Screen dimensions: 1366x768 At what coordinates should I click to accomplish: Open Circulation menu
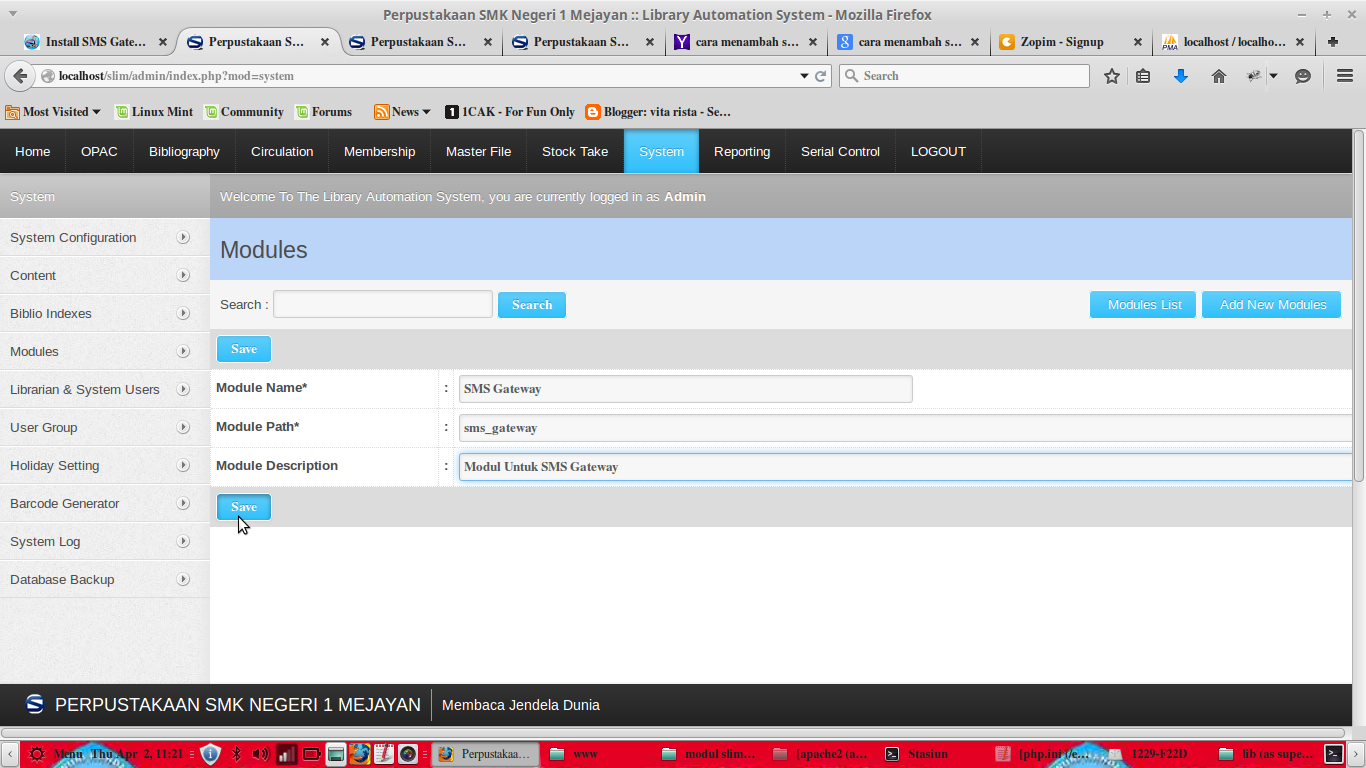pyautogui.click(x=282, y=151)
